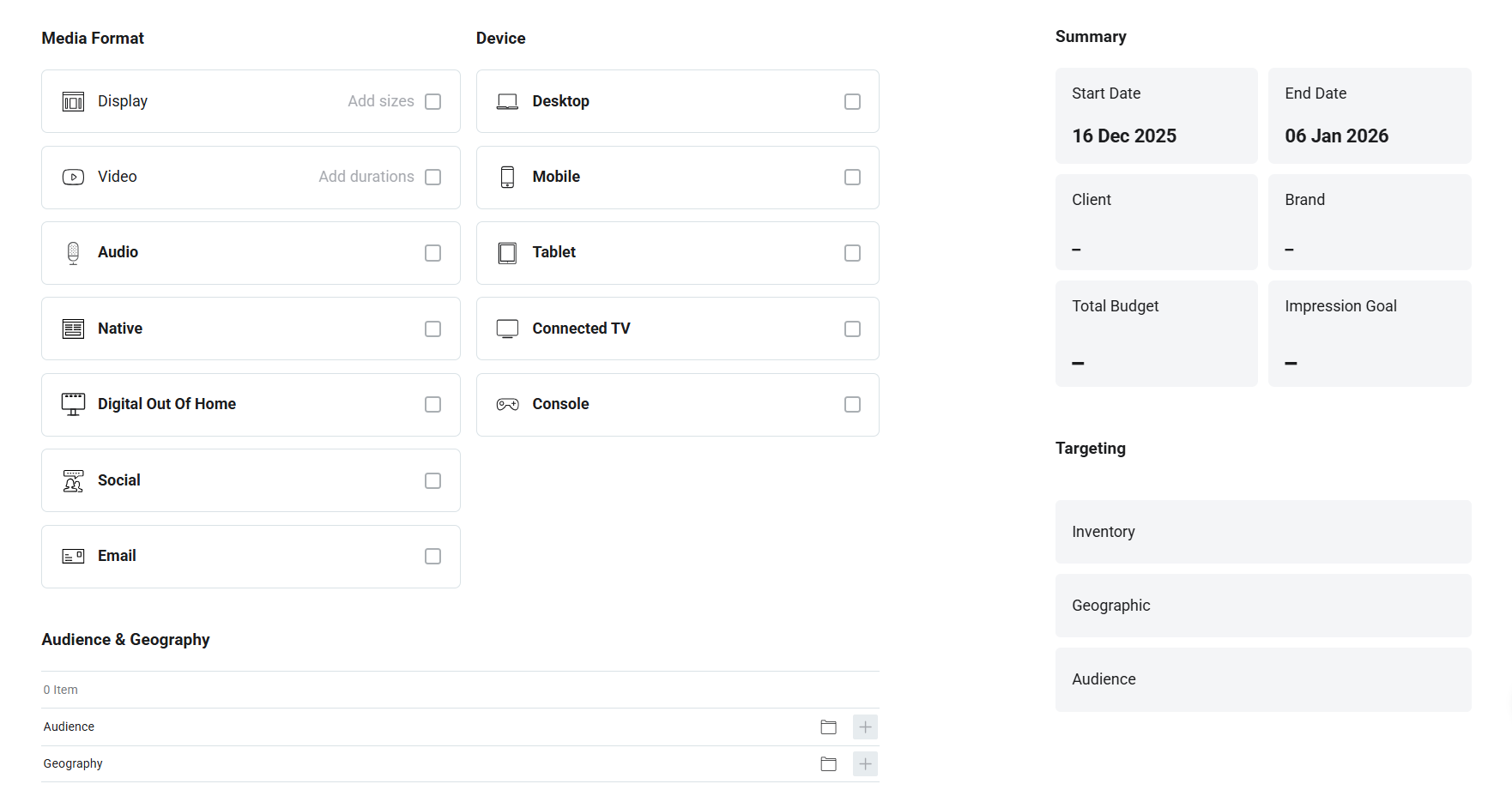Check the Mobile device checkbox
This screenshot has height=790, width=1512.
(852, 178)
